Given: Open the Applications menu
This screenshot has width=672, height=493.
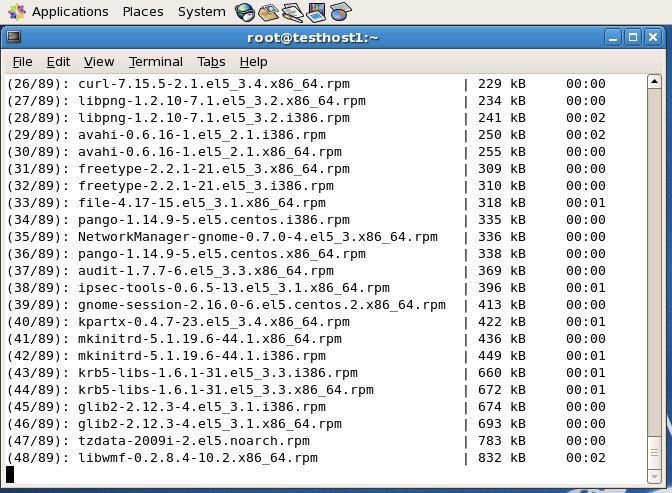Looking at the screenshot, I should 69,12.
